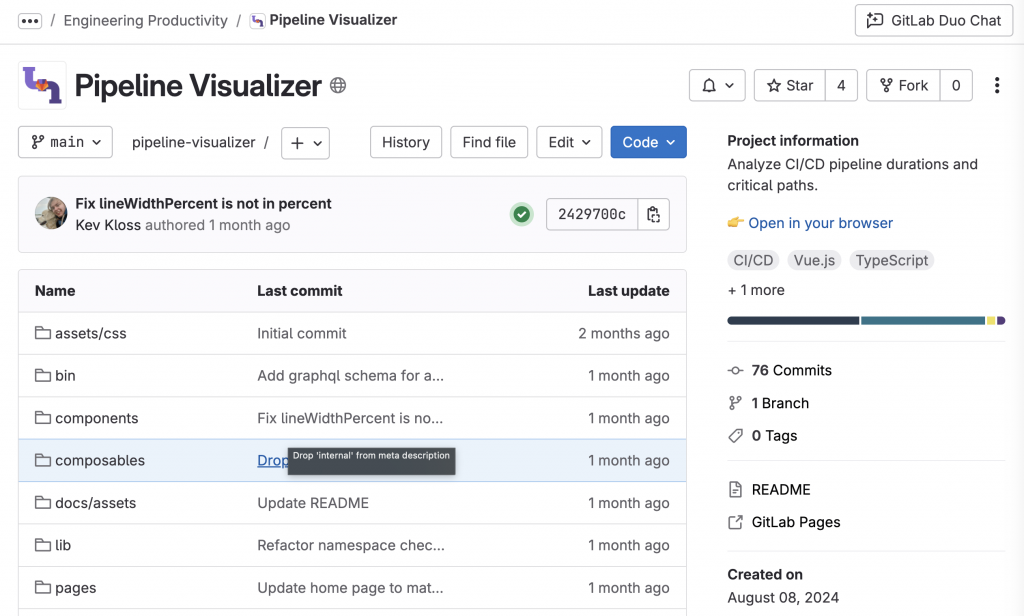The height and width of the screenshot is (616, 1024).
Task: Select the CI/CD topic badge
Action: [x=753, y=261]
